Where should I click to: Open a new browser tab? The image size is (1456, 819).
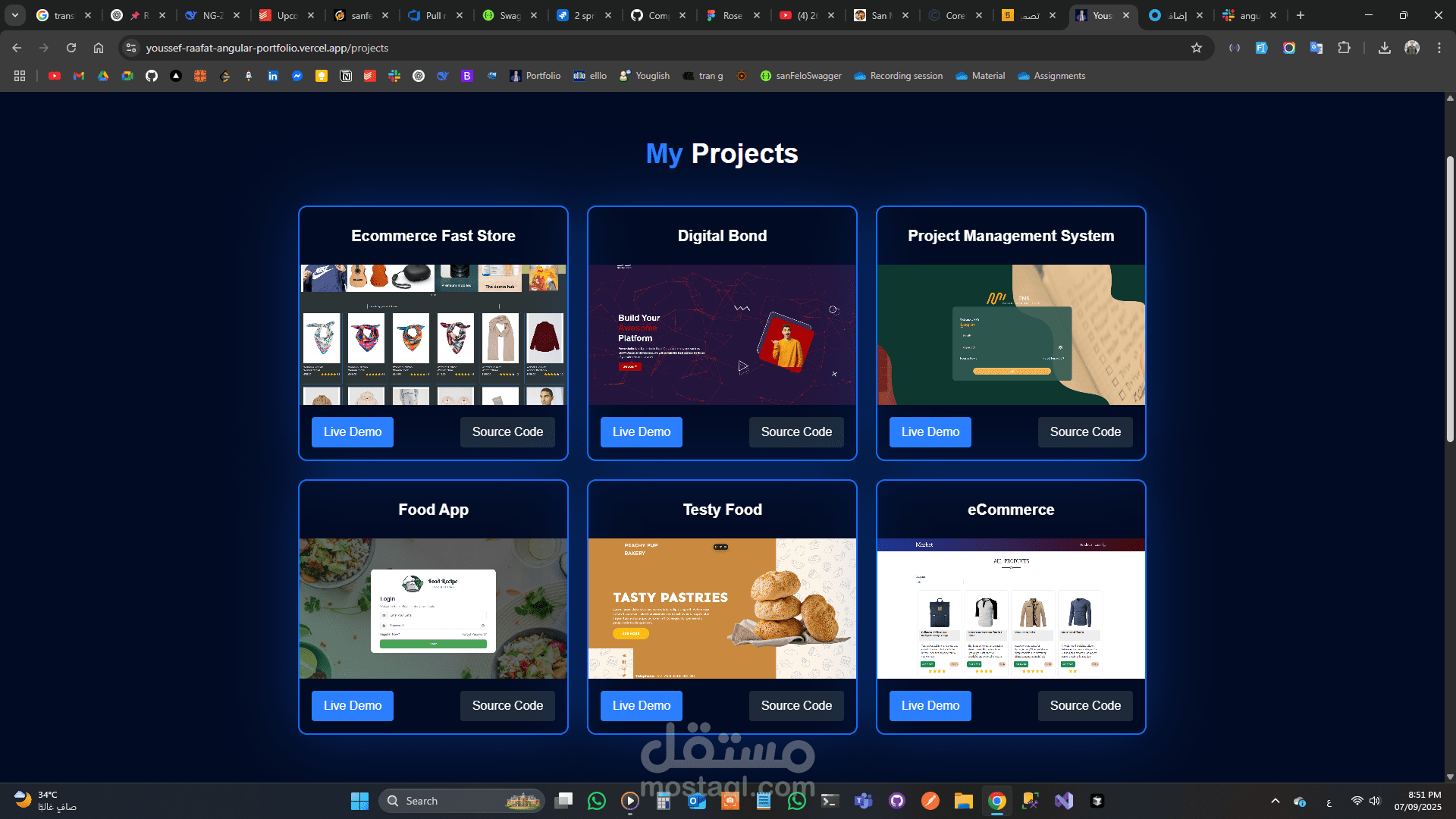click(1301, 15)
